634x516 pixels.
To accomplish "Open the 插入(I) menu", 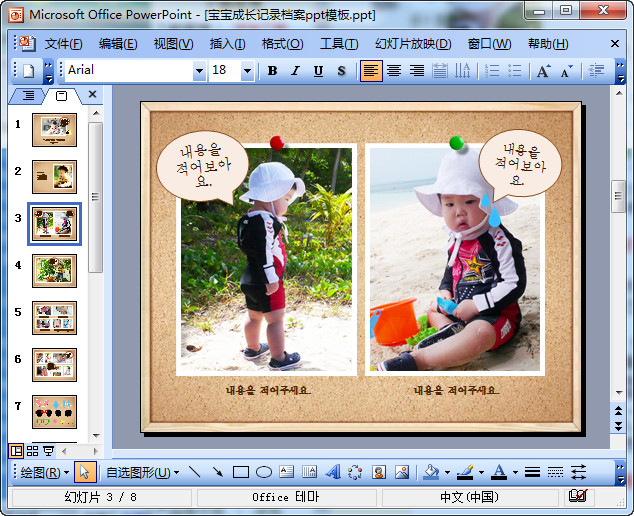I will click(x=227, y=44).
